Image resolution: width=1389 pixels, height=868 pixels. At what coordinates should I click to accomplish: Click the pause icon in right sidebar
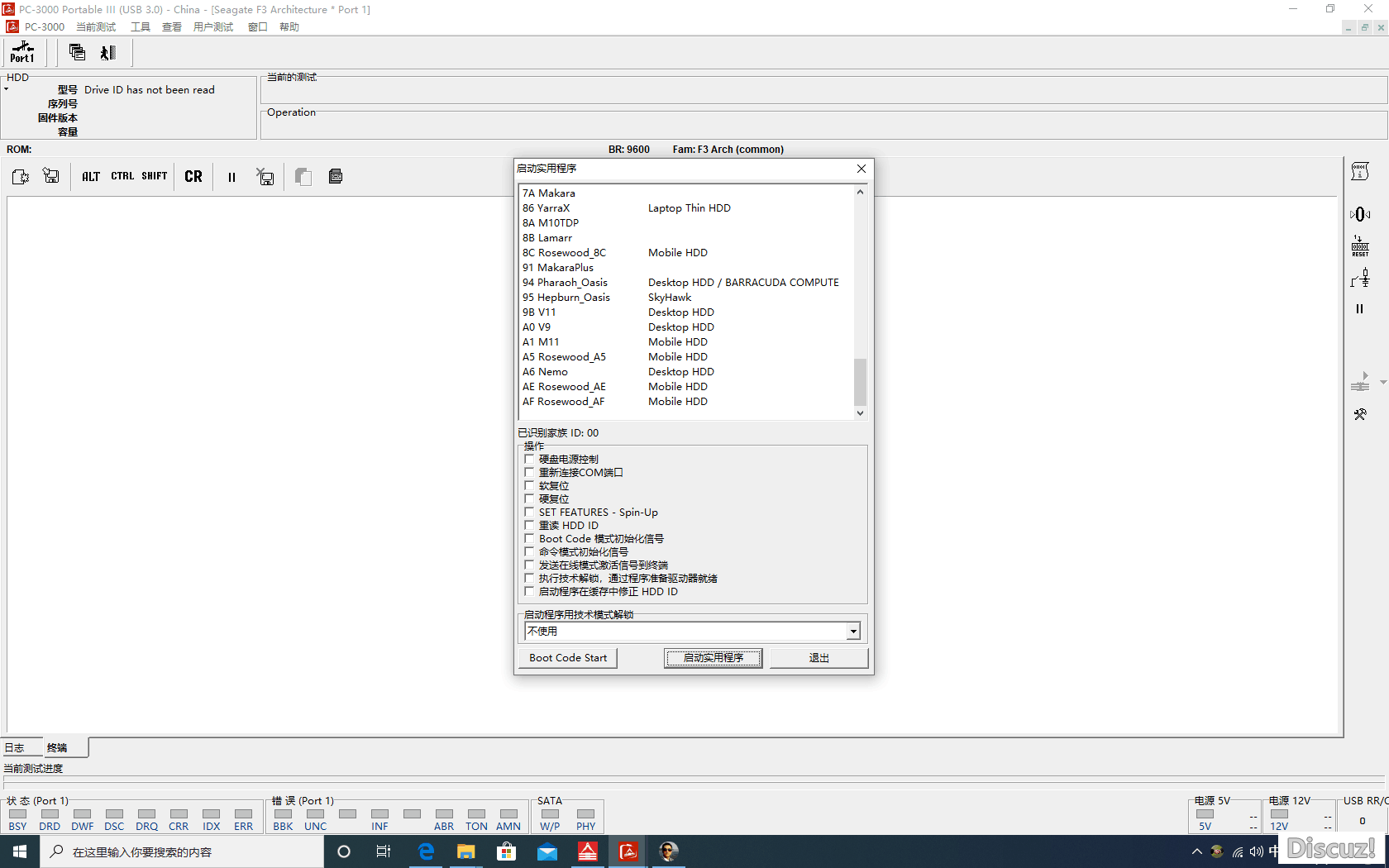[x=1360, y=308]
